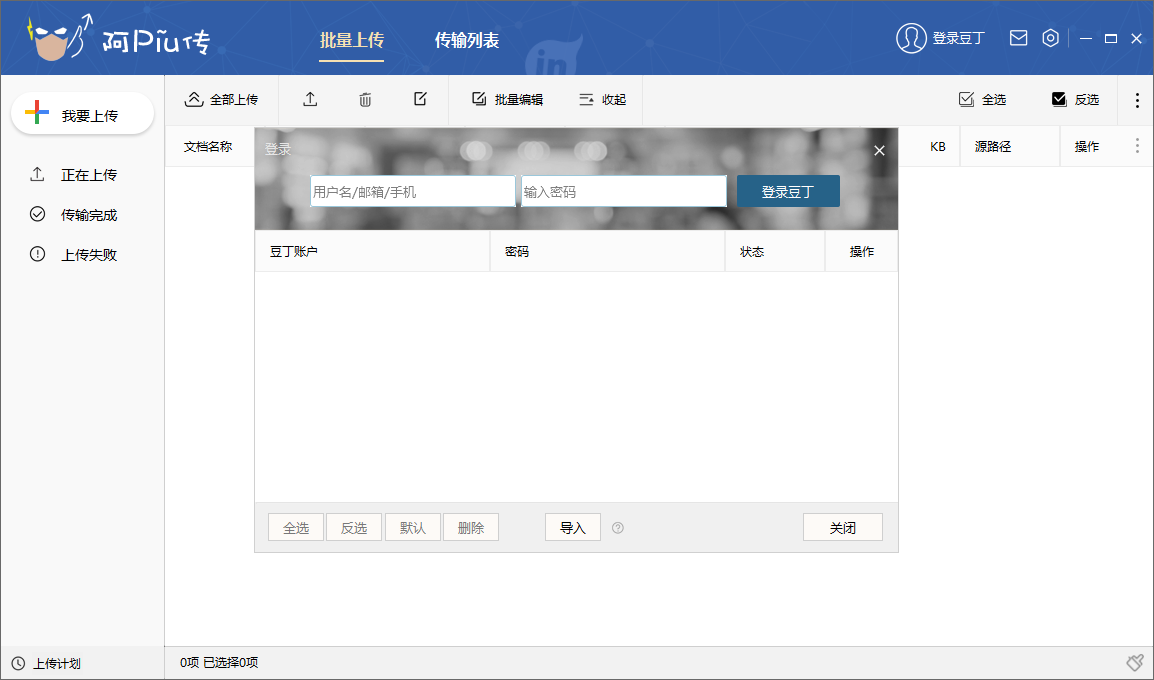Click the 登录豆丁 user avatar icon
Viewport: 1154px width, 680px height.
(911, 38)
